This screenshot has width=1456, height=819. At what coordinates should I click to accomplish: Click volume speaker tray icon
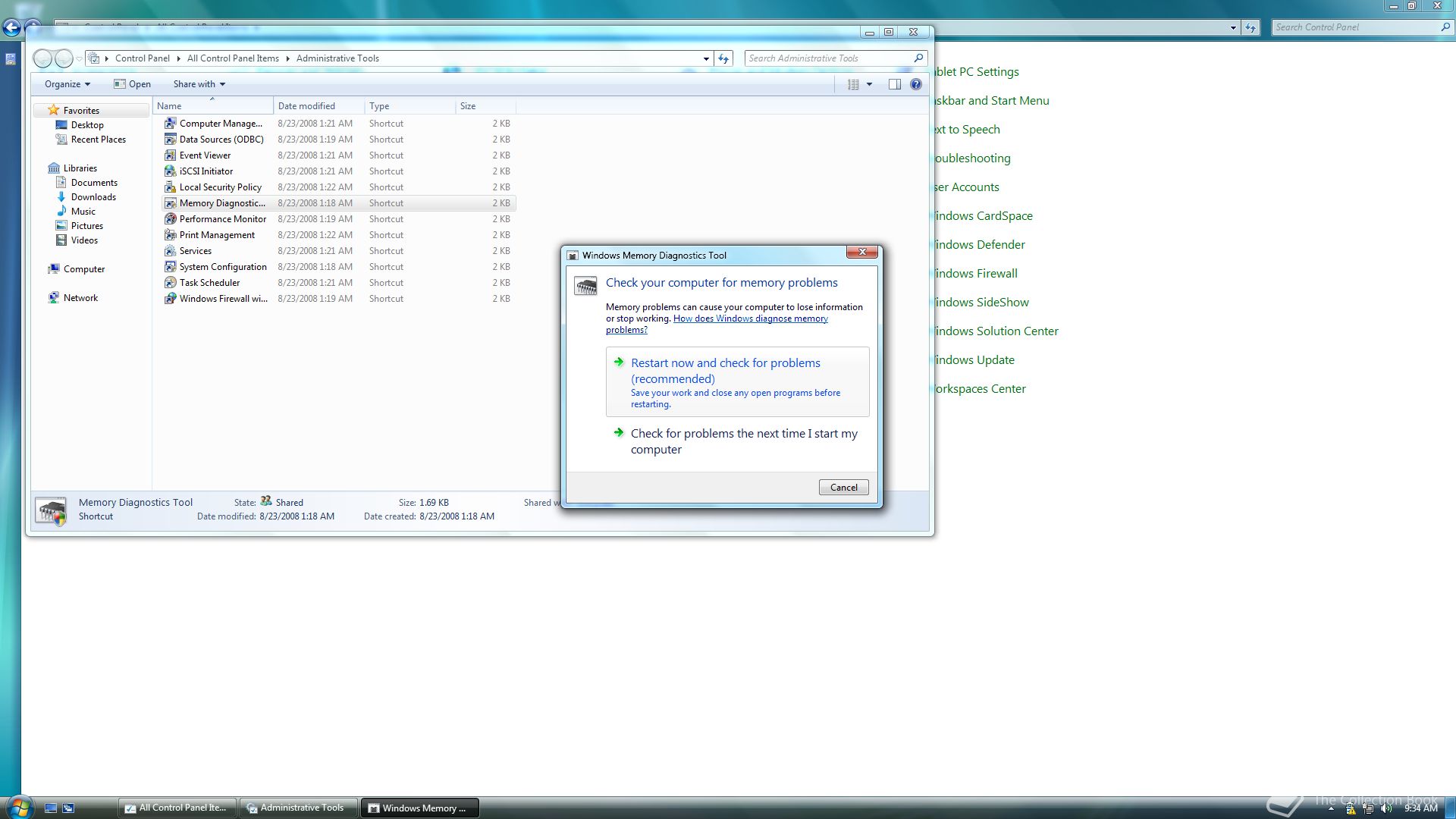coord(1387,808)
